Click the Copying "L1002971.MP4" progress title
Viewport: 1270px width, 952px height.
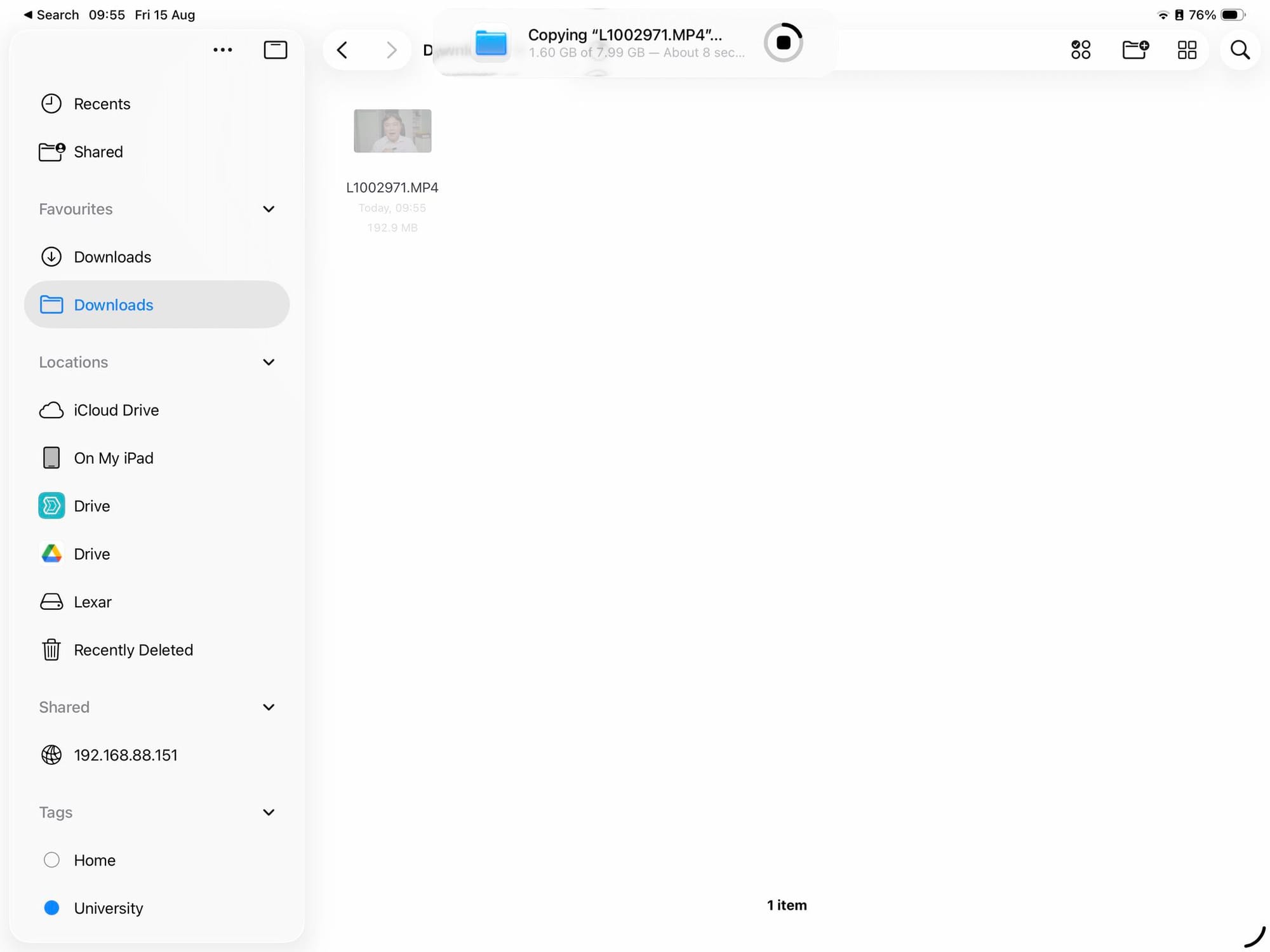625,35
